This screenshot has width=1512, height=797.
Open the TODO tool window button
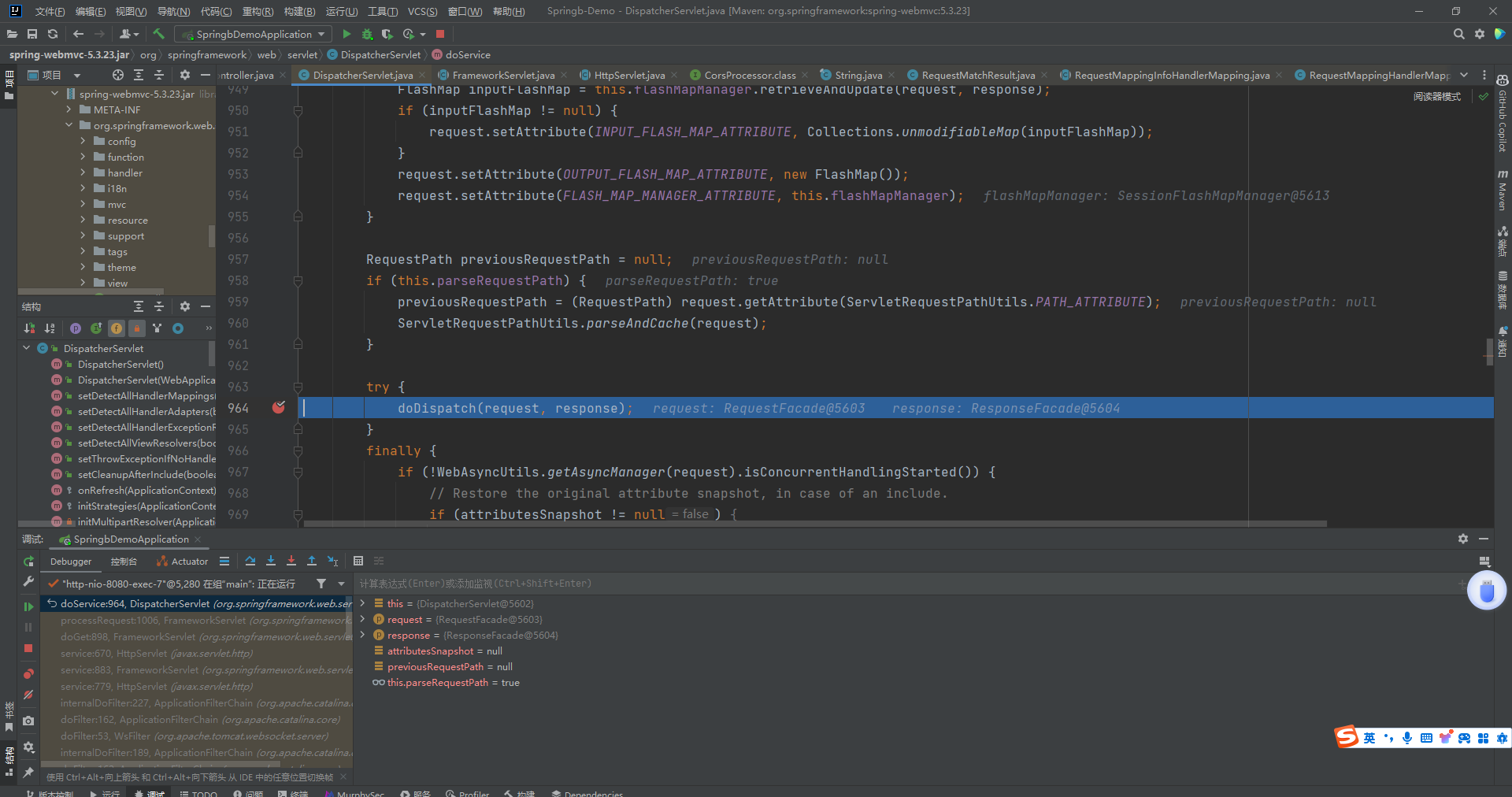(x=198, y=792)
